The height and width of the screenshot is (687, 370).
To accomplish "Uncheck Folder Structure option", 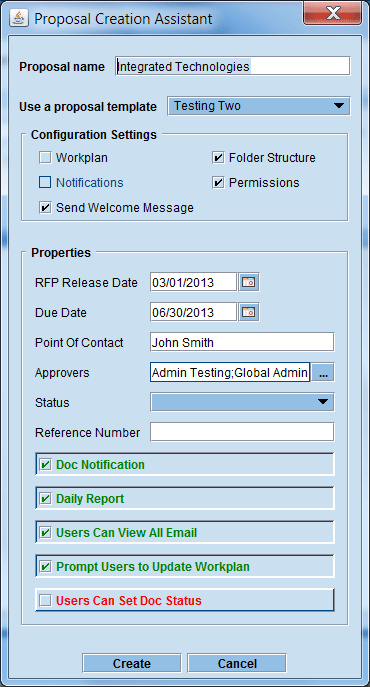I will pyautogui.click(x=218, y=158).
